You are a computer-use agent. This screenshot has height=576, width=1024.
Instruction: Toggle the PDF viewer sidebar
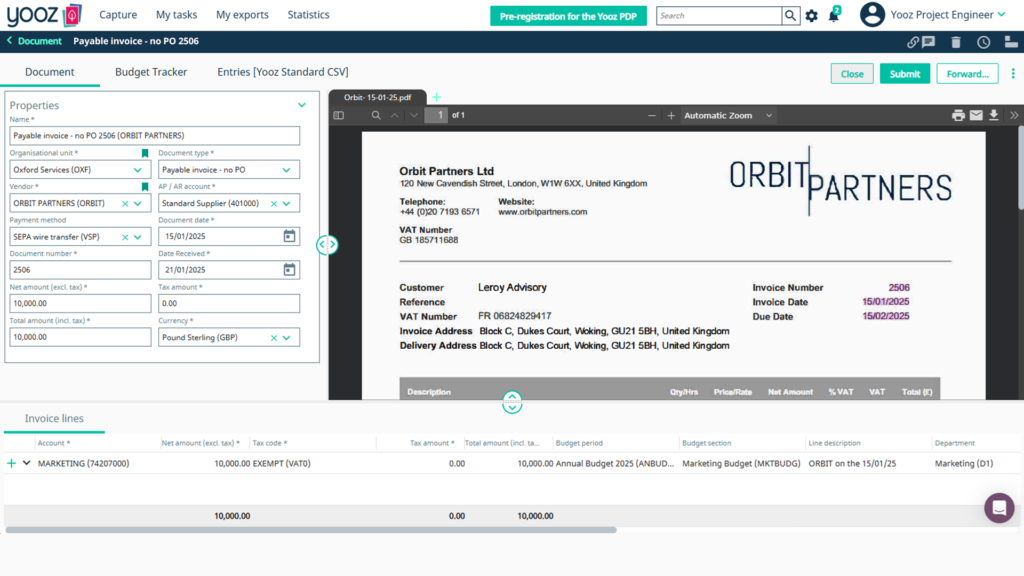(x=338, y=116)
